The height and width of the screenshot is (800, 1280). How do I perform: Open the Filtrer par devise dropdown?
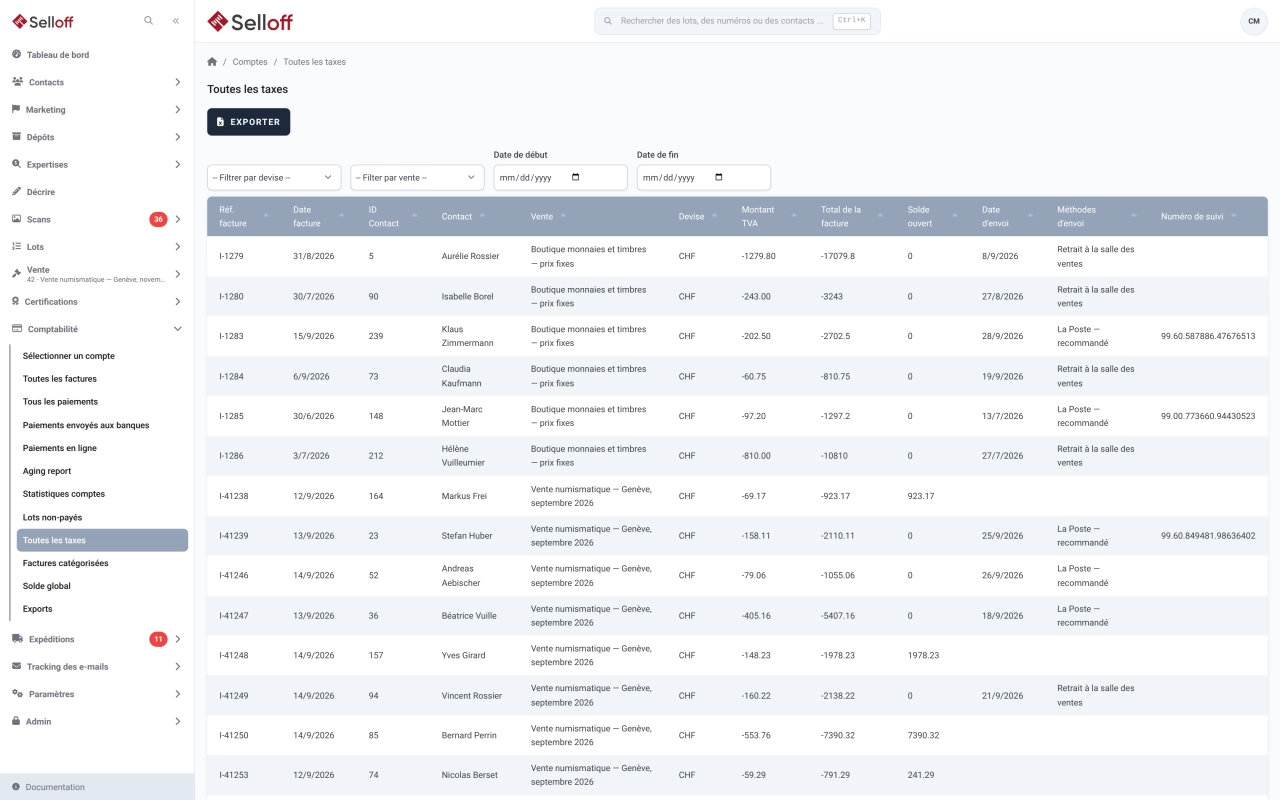(274, 177)
